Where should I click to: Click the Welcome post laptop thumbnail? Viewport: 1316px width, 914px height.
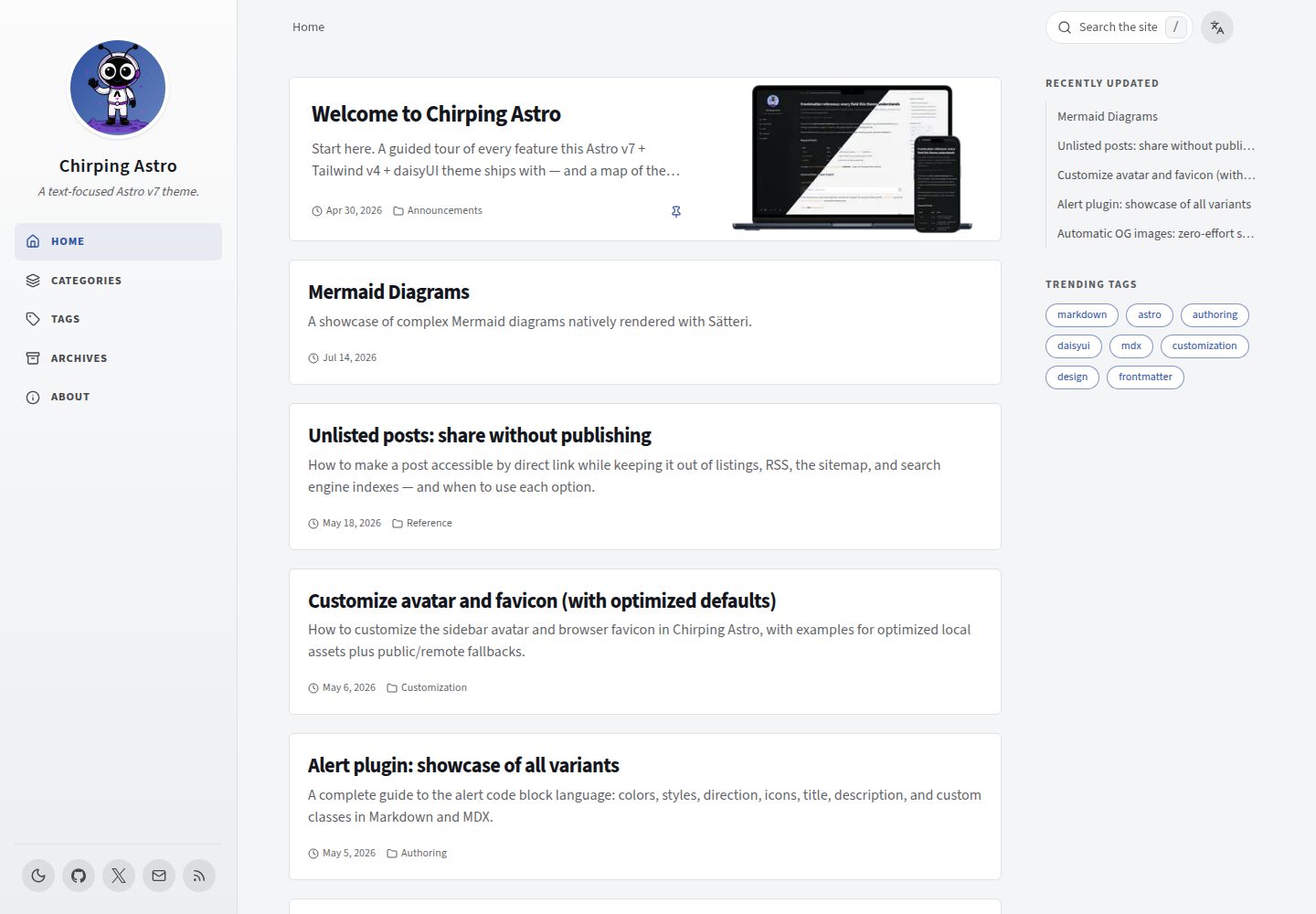click(x=853, y=159)
